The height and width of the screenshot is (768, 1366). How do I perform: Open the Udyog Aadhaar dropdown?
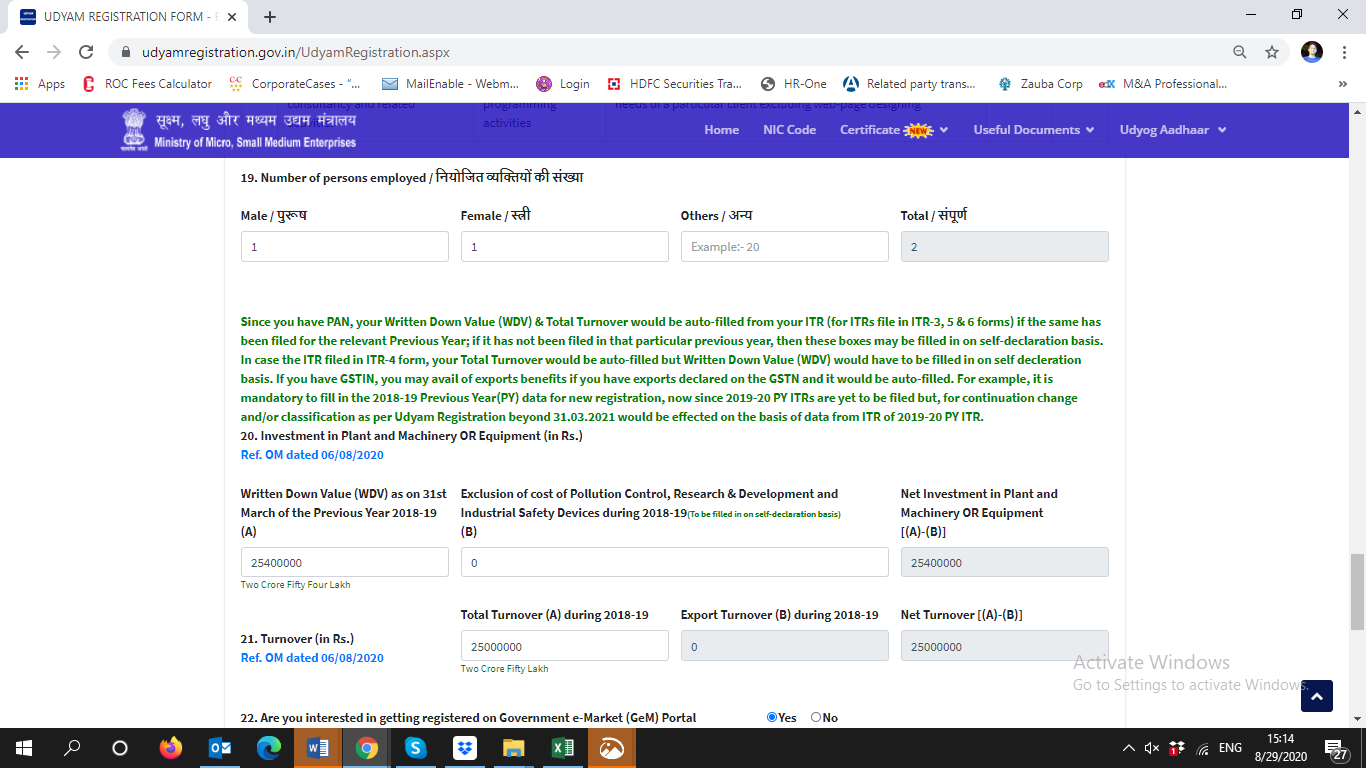1172,130
